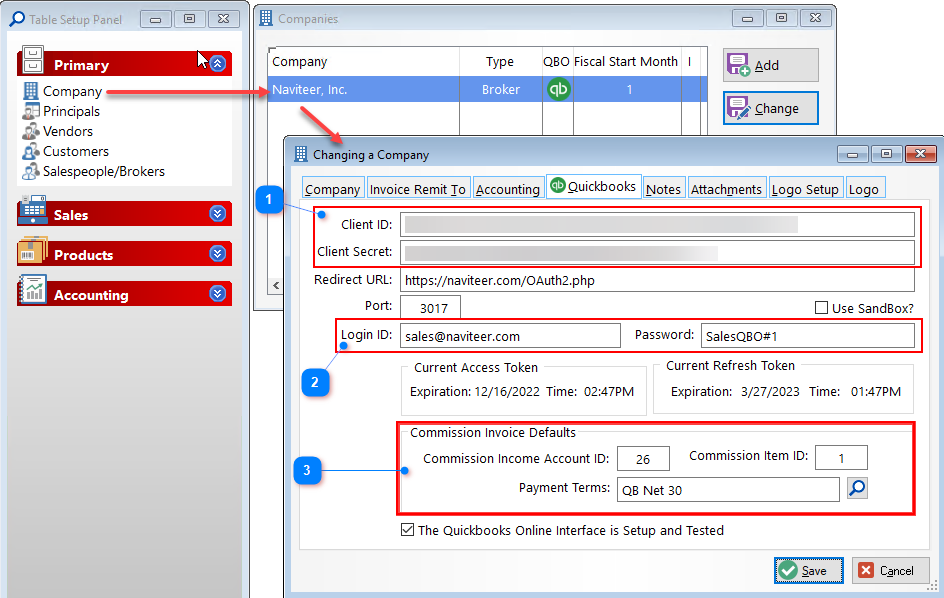Toggle the Use SandBox checkbox
The width and height of the screenshot is (944, 598).
pos(821,308)
